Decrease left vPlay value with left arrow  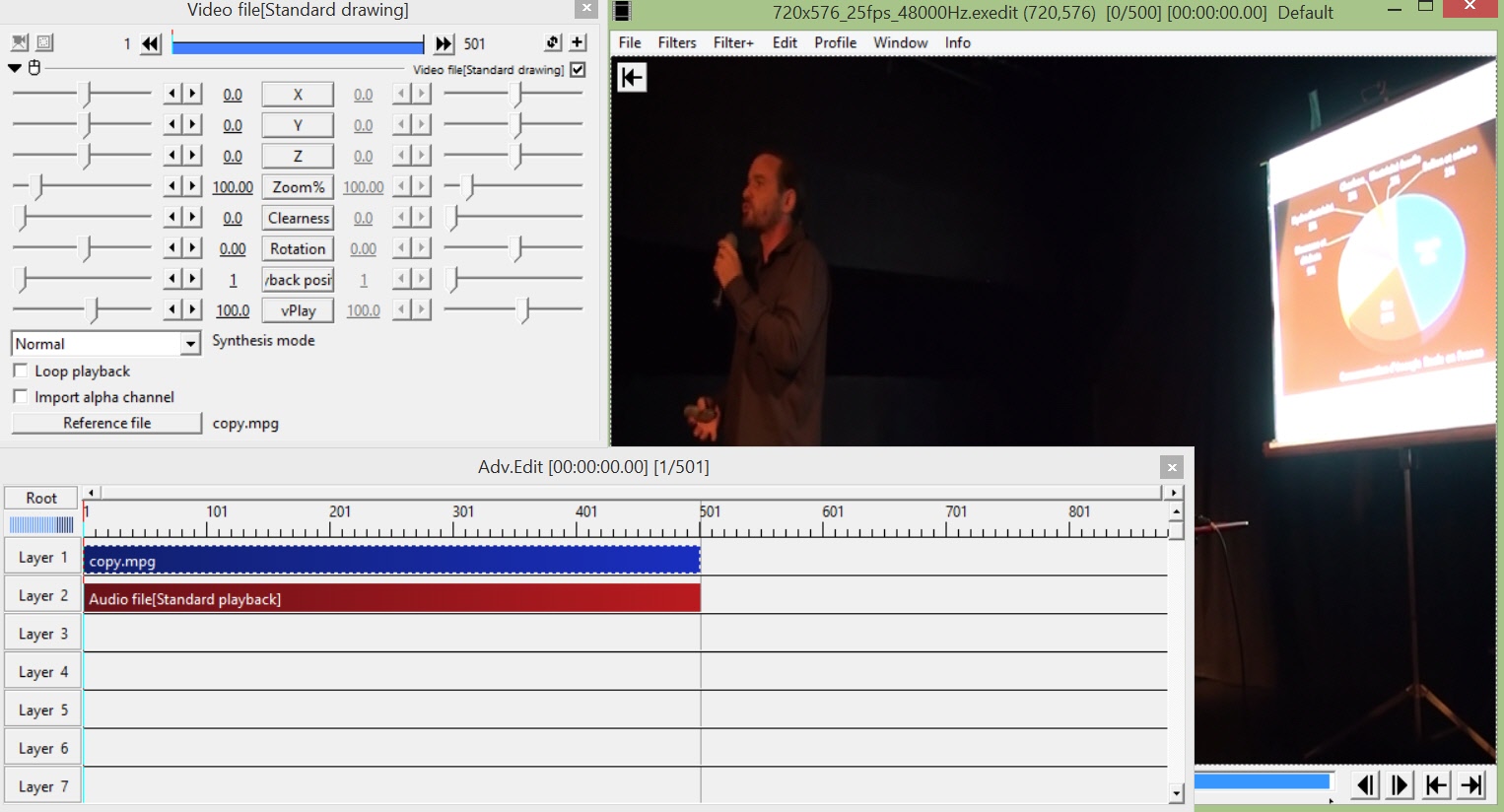click(x=172, y=309)
